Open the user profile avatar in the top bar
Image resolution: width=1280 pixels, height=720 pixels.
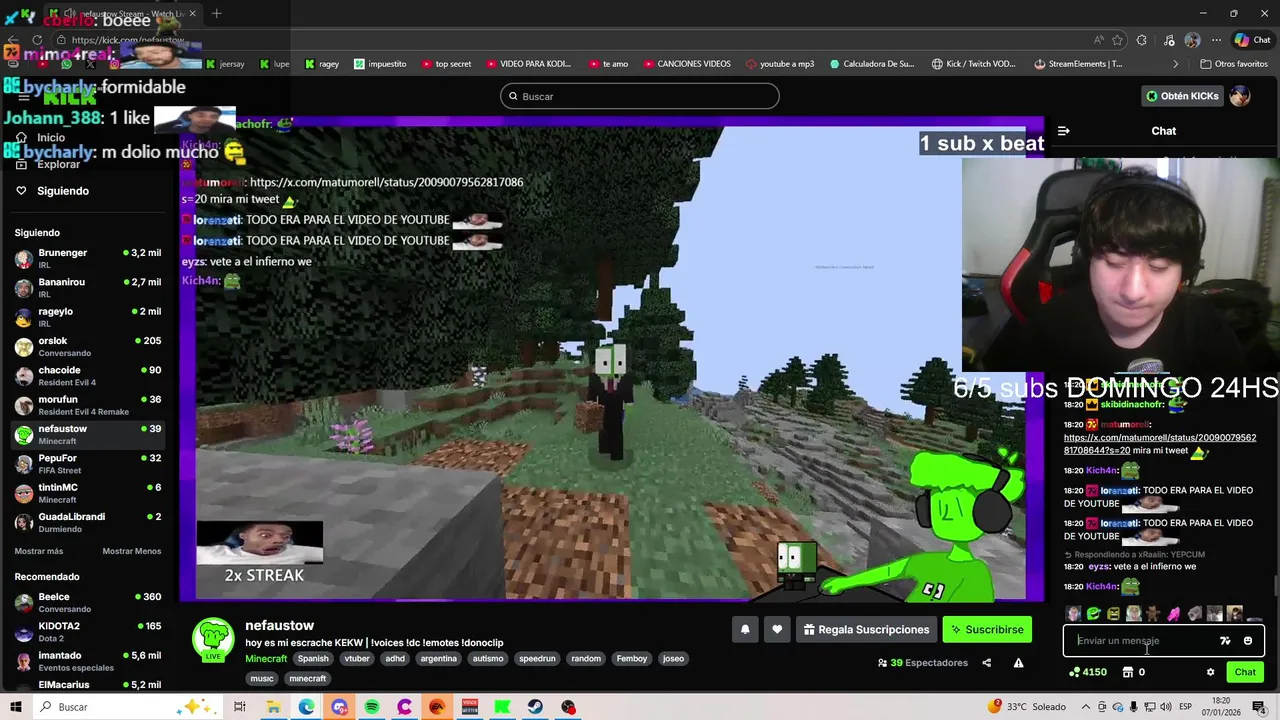[x=1240, y=96]
